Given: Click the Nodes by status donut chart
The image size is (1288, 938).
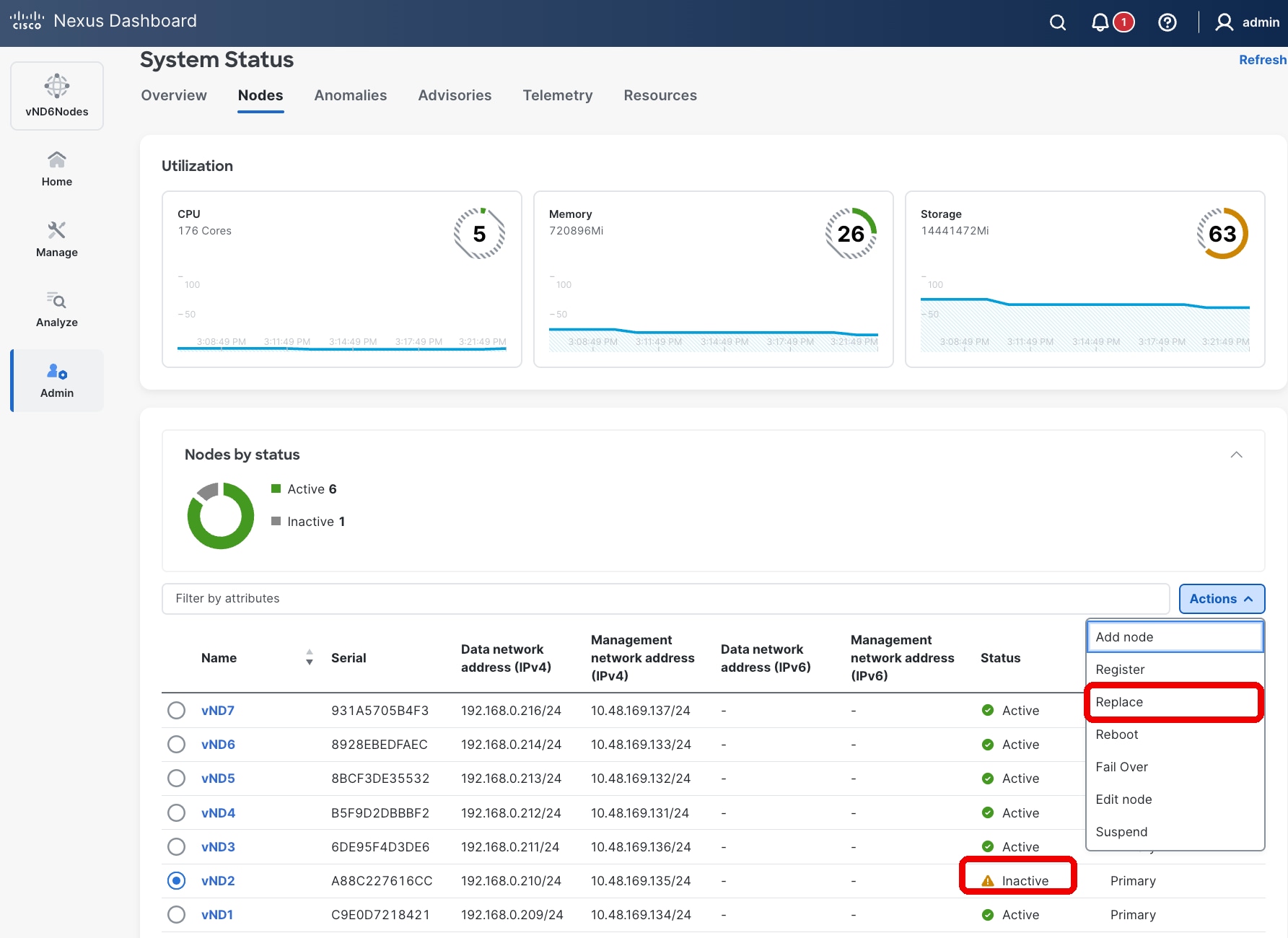Looking at the screenshot, I should pos(221,516).
